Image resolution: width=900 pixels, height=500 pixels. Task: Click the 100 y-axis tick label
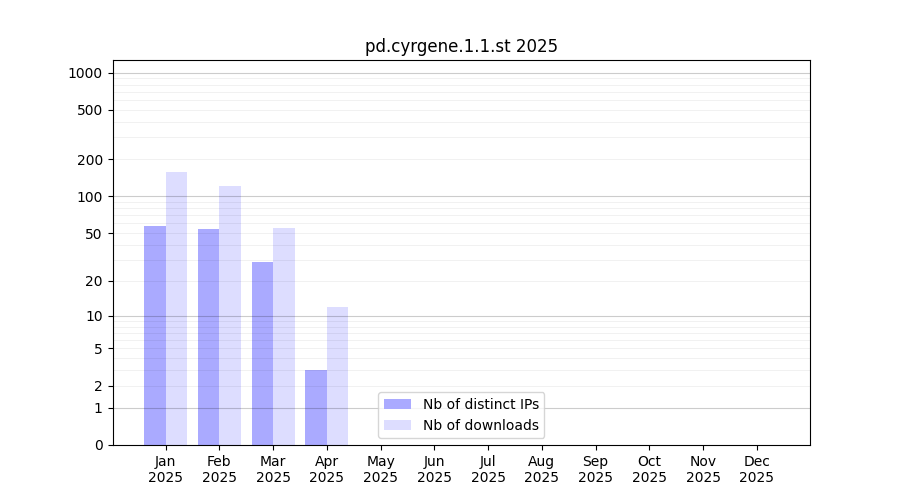[89, 197]
